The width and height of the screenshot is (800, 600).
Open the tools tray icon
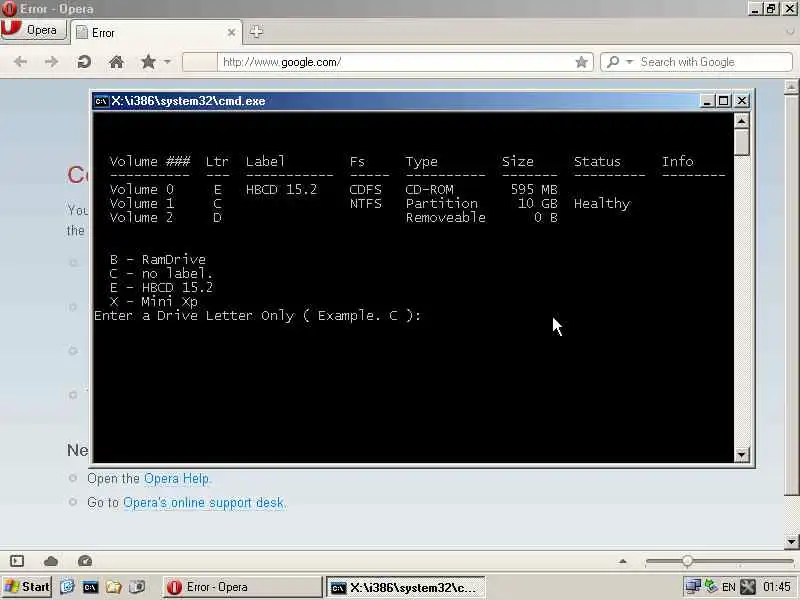[748, 587]
